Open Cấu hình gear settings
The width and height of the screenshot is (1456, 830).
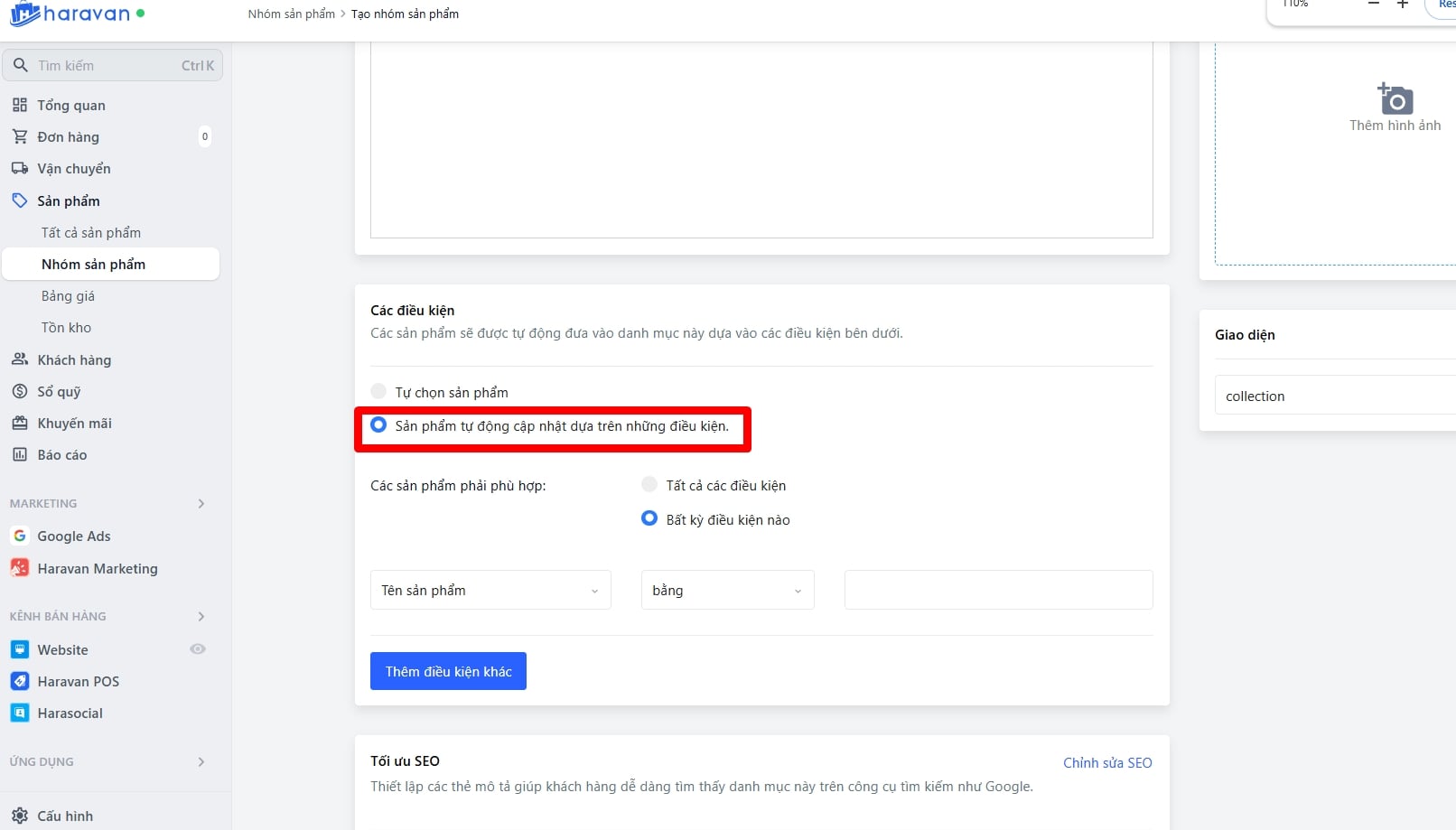click(20, 816)
